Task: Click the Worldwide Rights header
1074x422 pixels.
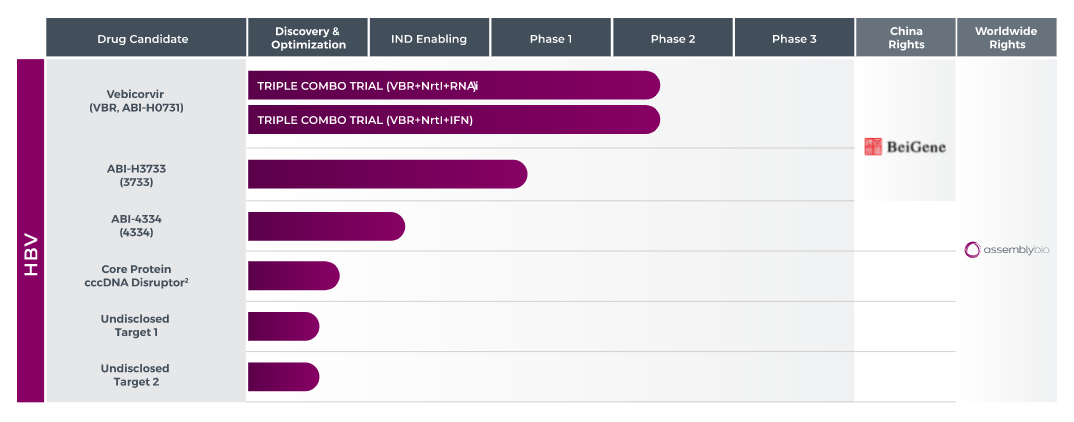Action: coord(1007,38)
